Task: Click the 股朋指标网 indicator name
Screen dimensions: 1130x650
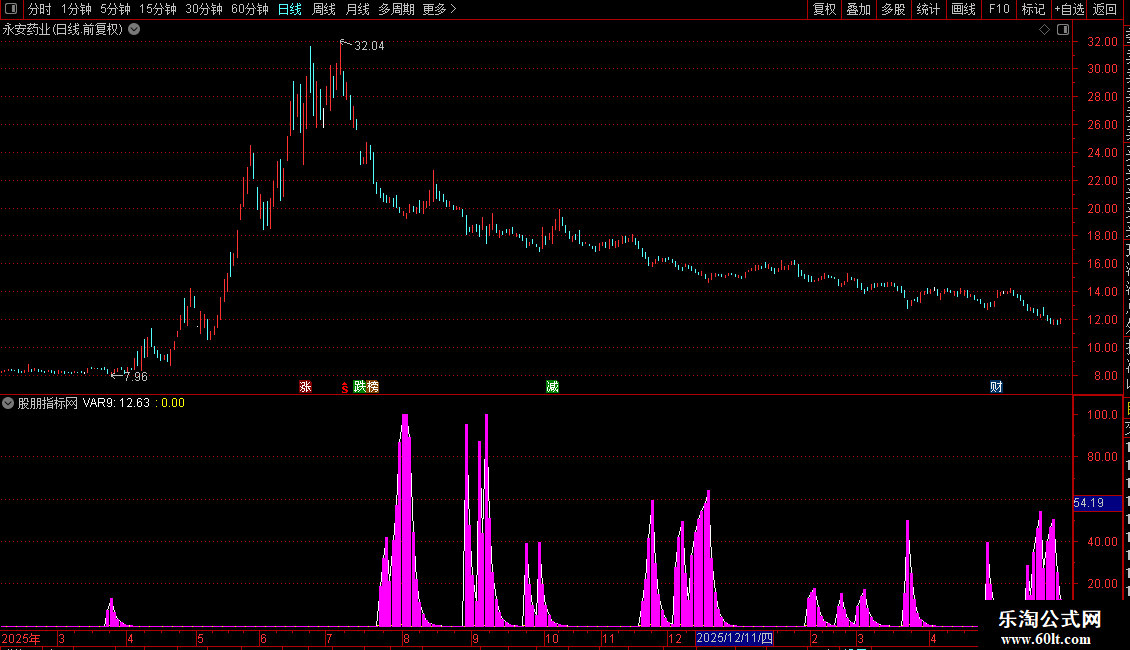Action: [x=48, y=403]
